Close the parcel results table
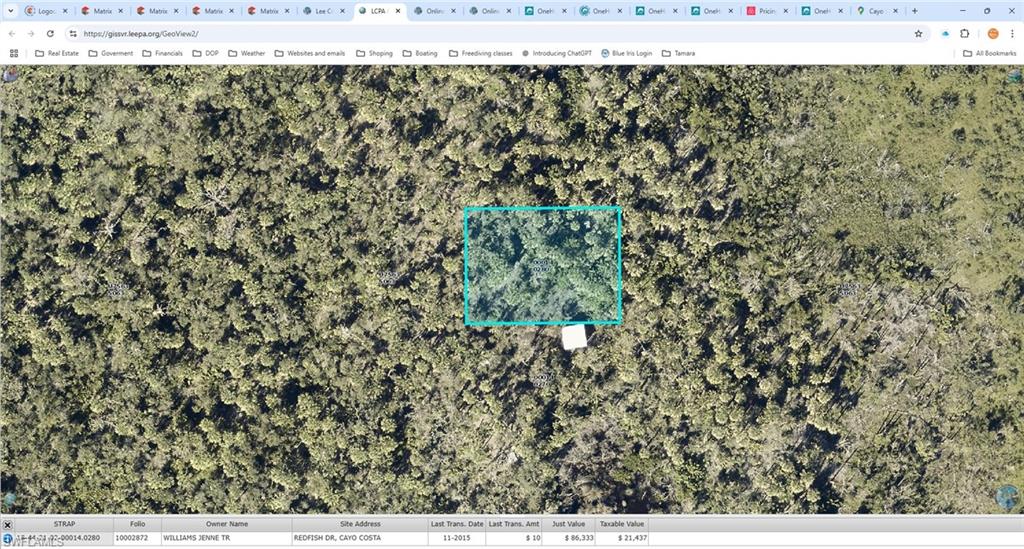 [7, 524]
